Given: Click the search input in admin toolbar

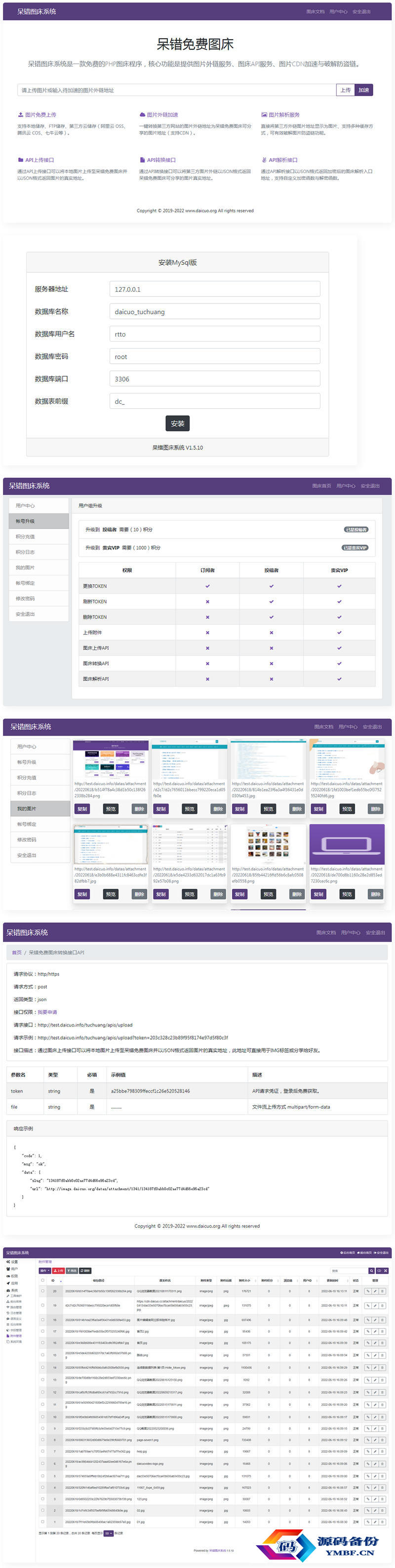Looking at the screenshot, I should coord(349,1270).
